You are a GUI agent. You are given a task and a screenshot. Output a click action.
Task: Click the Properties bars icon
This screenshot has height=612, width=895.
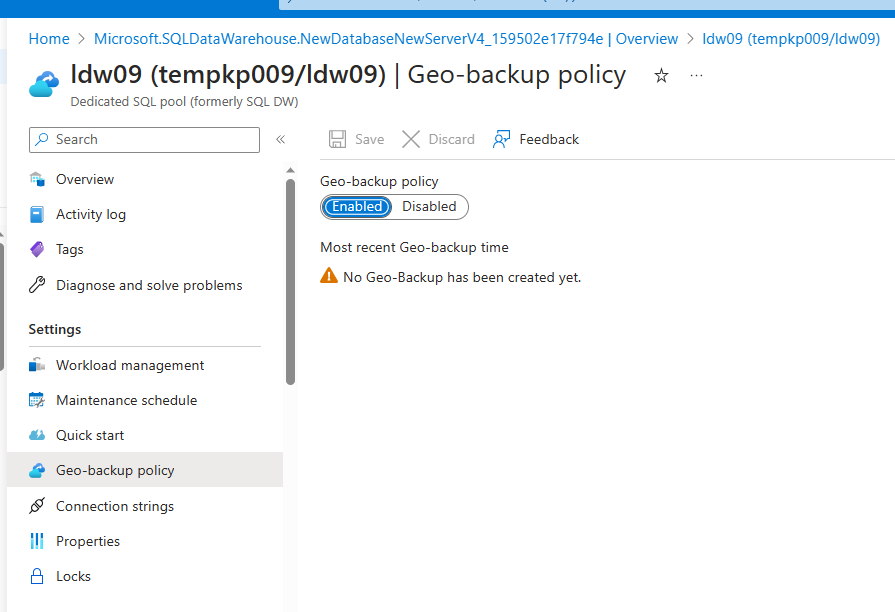pyautogui.click(x=37, y=541)
